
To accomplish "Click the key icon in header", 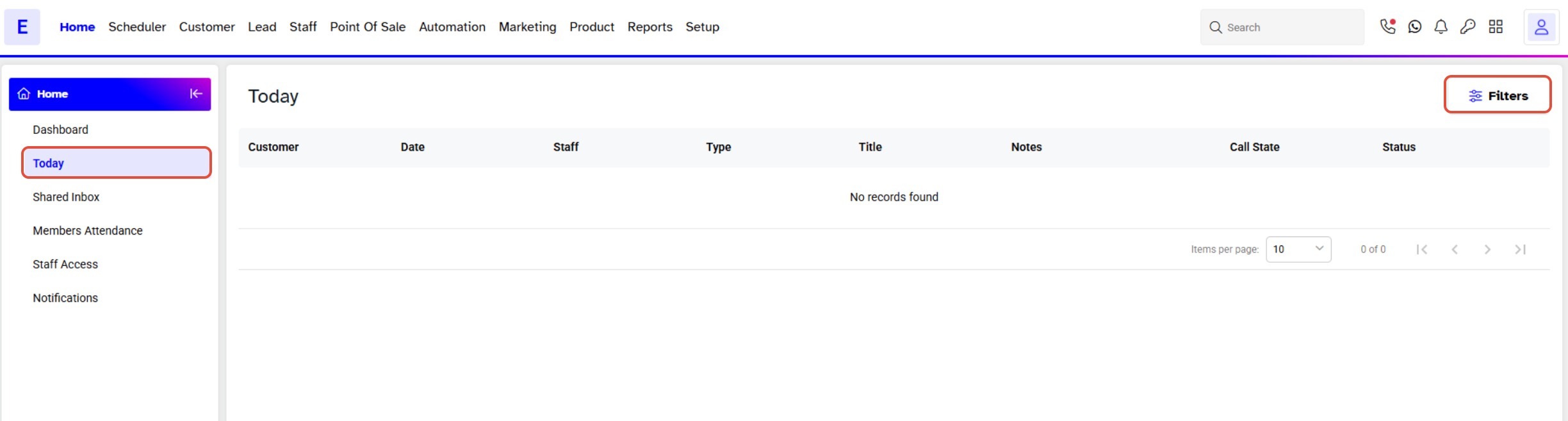I will pos(1467,27).
